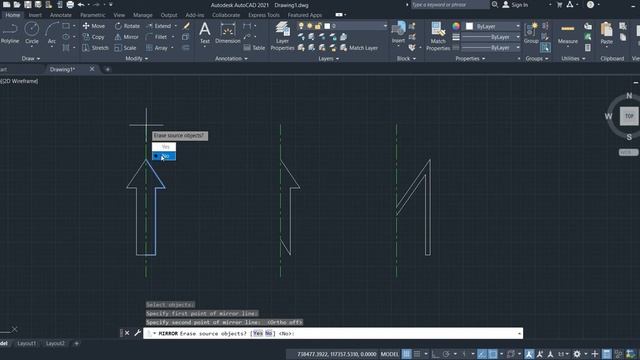Viewport: 640px width, 360px height.
Task: Click Match Properties
Action: (438, 36)
